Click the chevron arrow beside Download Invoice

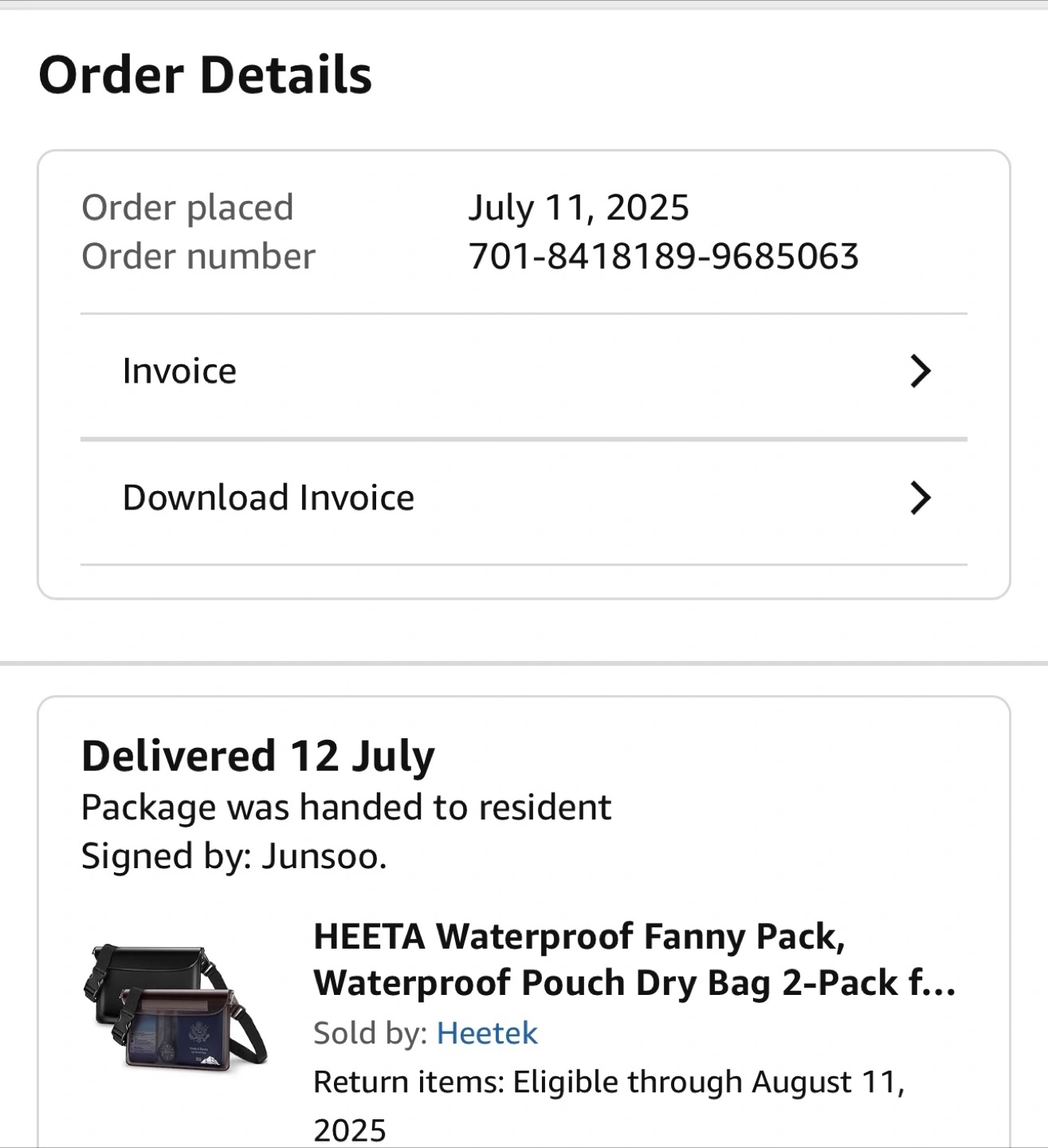pos(920,498)
